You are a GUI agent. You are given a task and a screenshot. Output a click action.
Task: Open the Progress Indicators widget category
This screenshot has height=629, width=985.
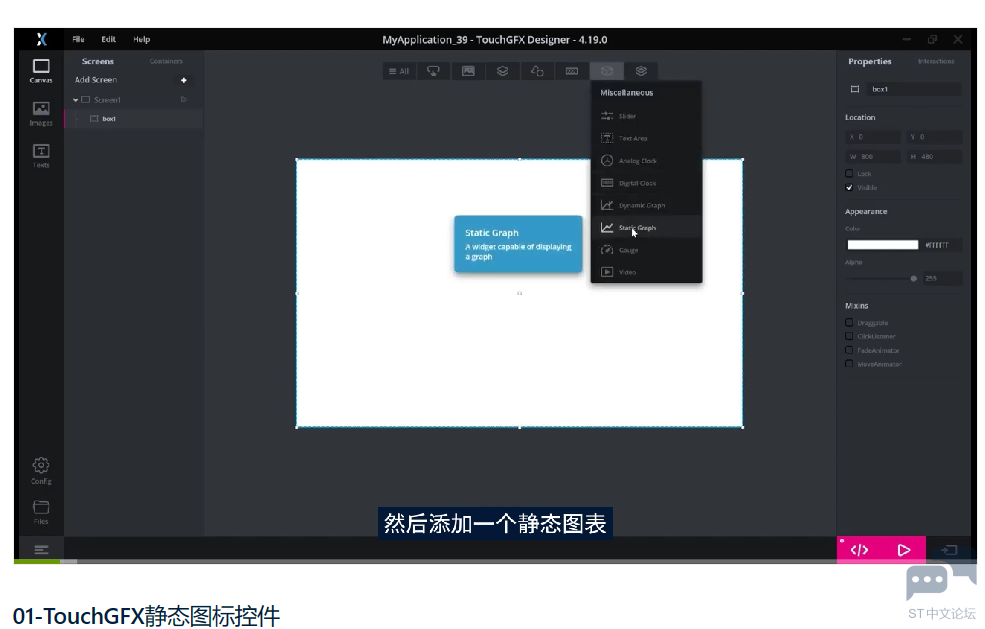click(x=572, y=71)
